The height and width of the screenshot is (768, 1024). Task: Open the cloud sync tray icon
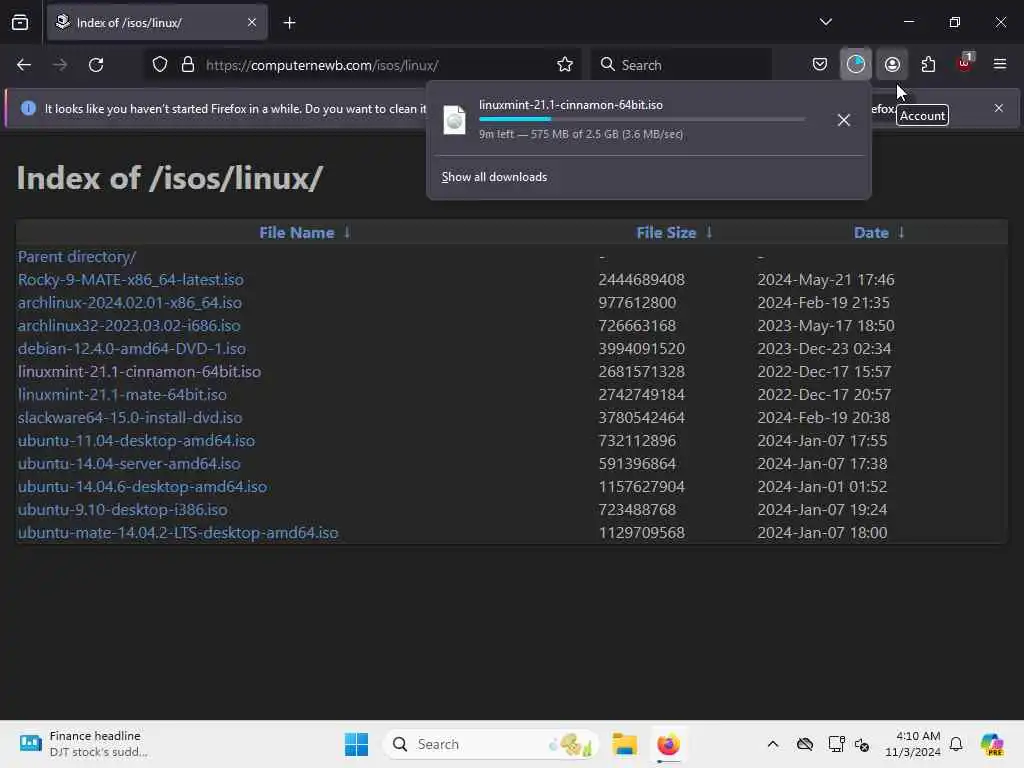pos(805,744)
